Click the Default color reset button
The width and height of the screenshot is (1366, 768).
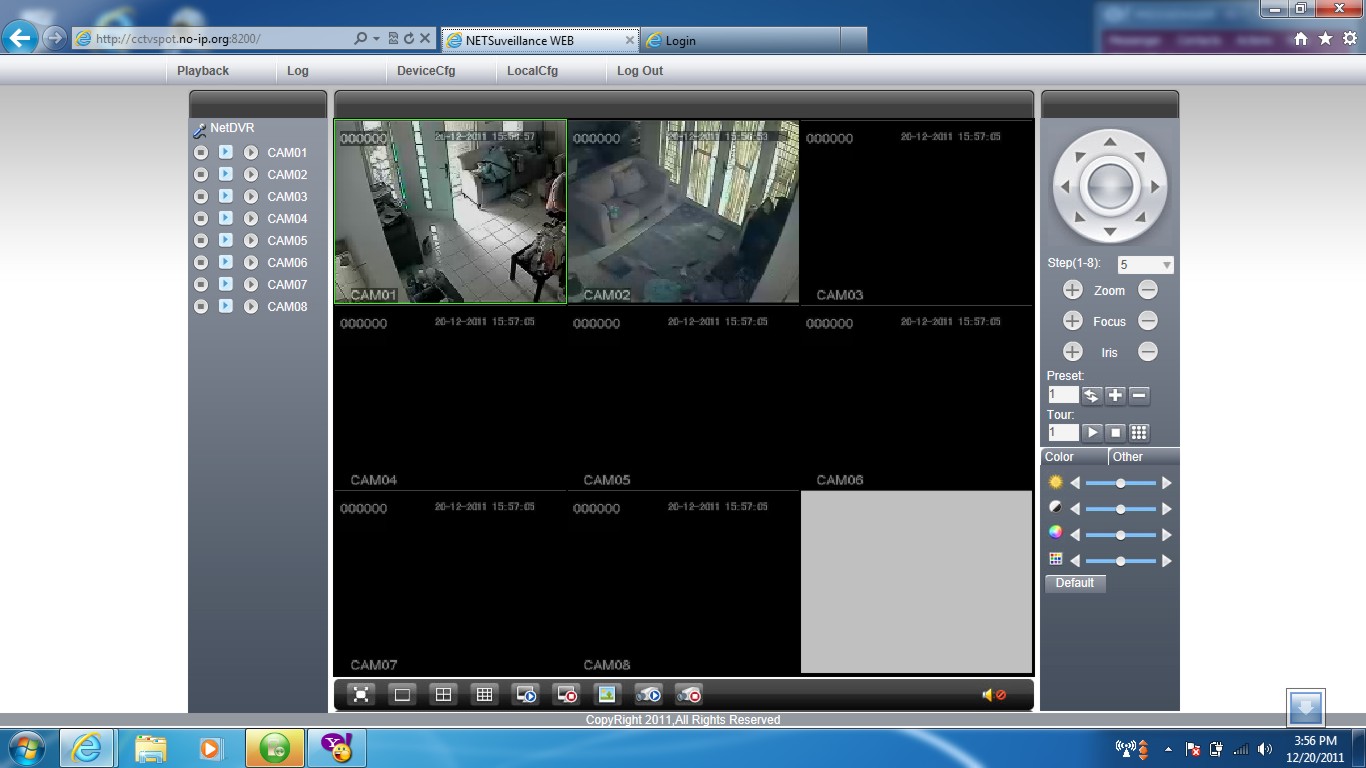(1074, 583)
